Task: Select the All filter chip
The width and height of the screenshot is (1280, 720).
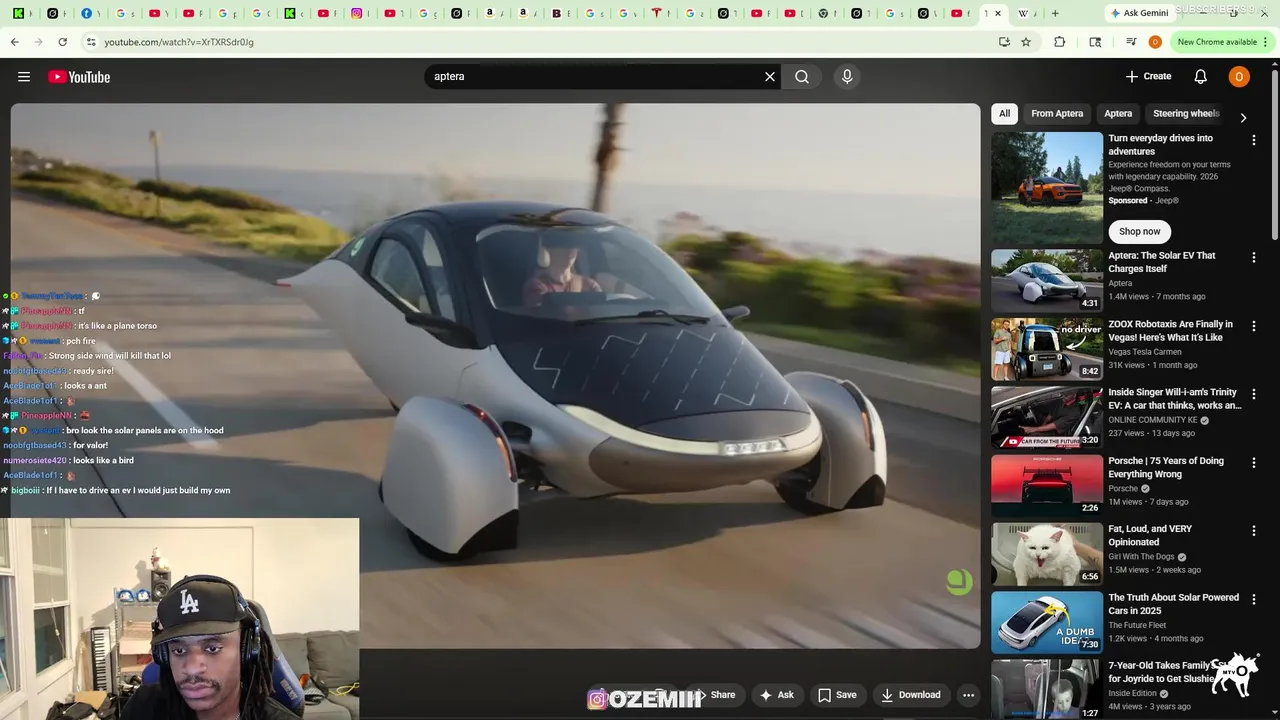Action: [1004, 114]
